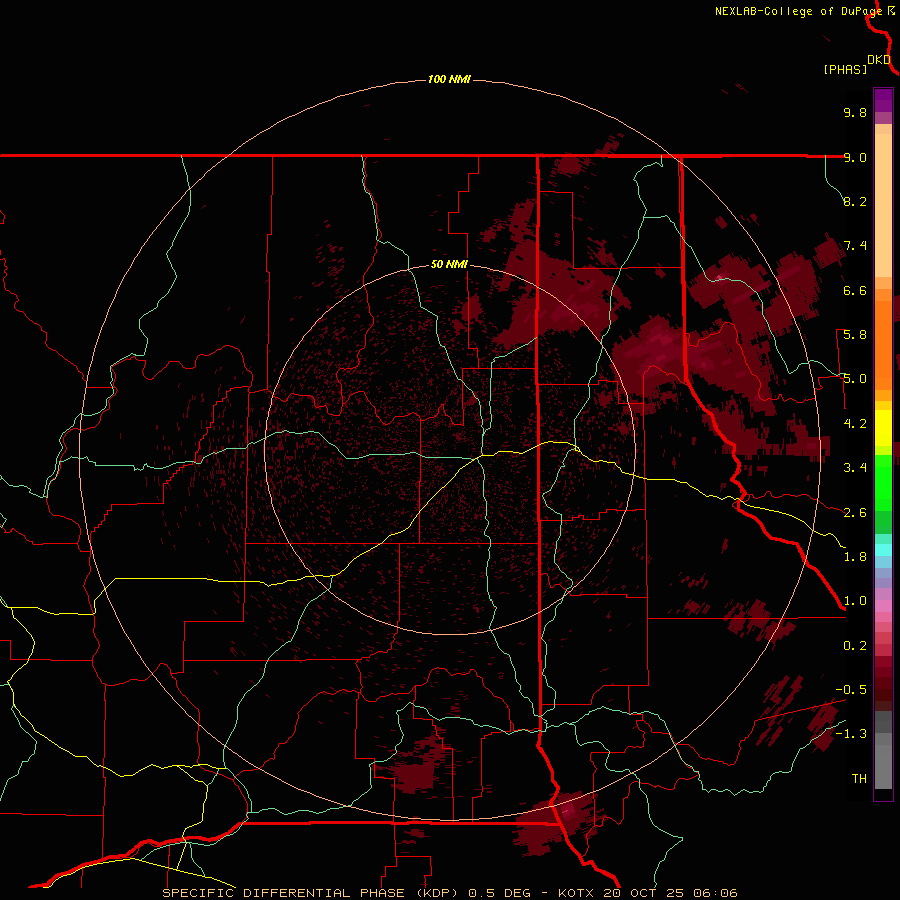Click the -1.3 legend value
This screenshot has height=900, width=900.
point(851,734)
